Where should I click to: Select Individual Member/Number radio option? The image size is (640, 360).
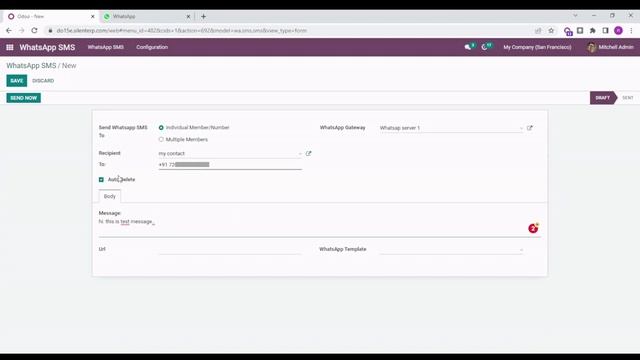pyautogui.click(x=161, y=128)
